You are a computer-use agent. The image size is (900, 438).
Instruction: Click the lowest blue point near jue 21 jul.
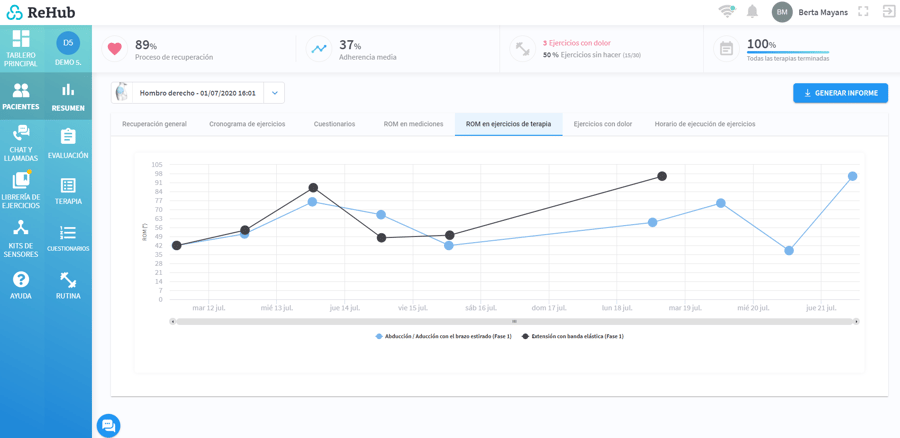click(789, 251)
